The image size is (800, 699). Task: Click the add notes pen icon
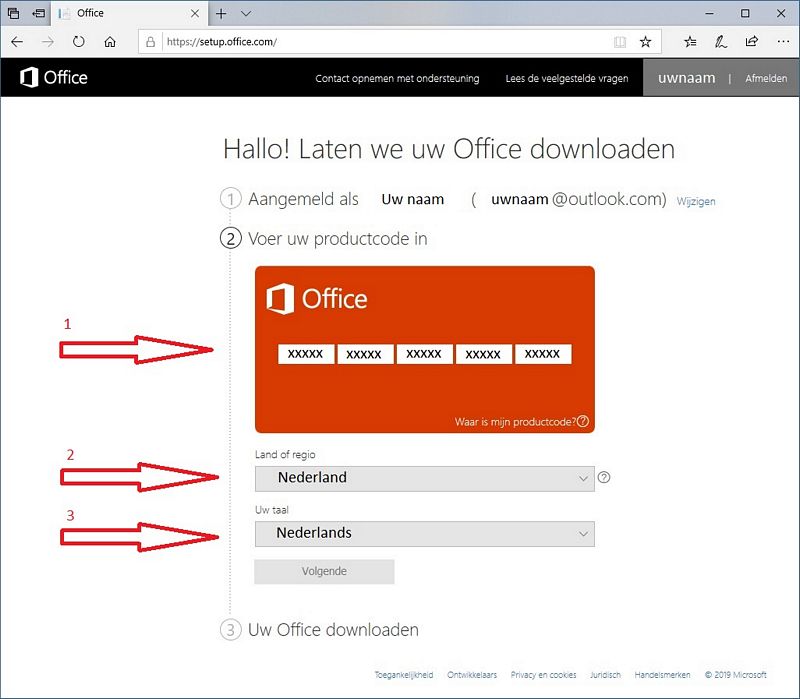click(x=720, y=42)
